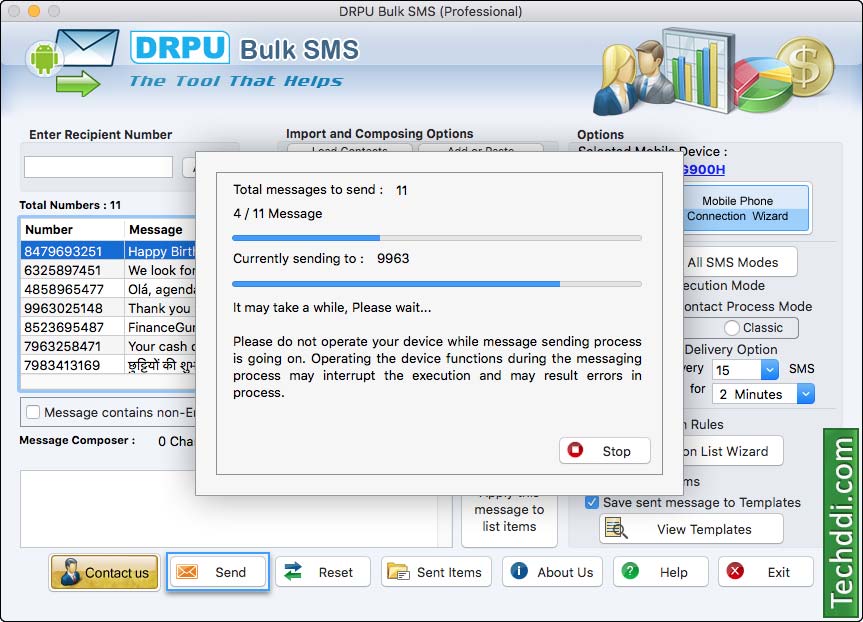
Task: Click the messages sent progress bar
Action: [437, 238]
